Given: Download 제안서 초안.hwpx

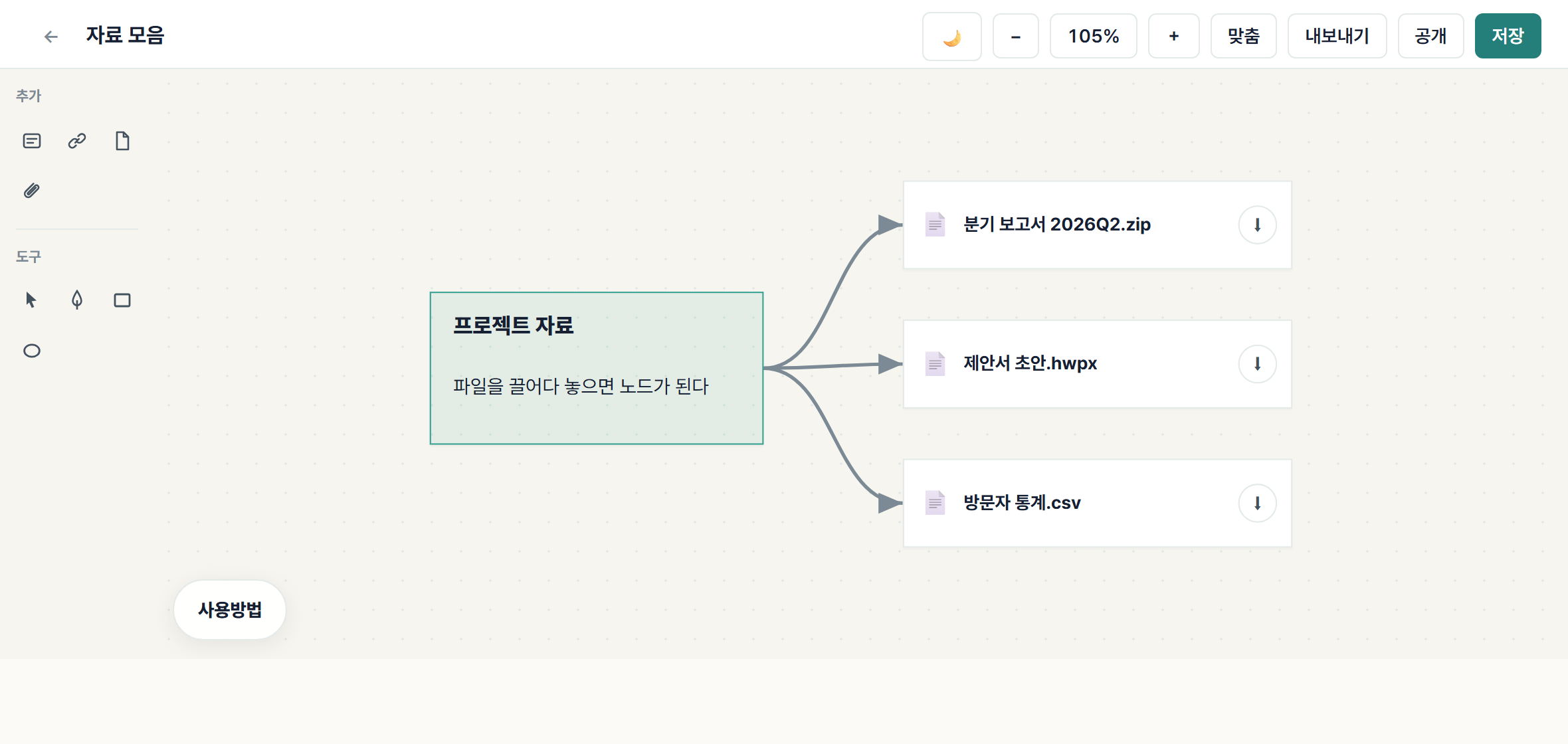Looking at the screenshot, I should click(1258, 364).
